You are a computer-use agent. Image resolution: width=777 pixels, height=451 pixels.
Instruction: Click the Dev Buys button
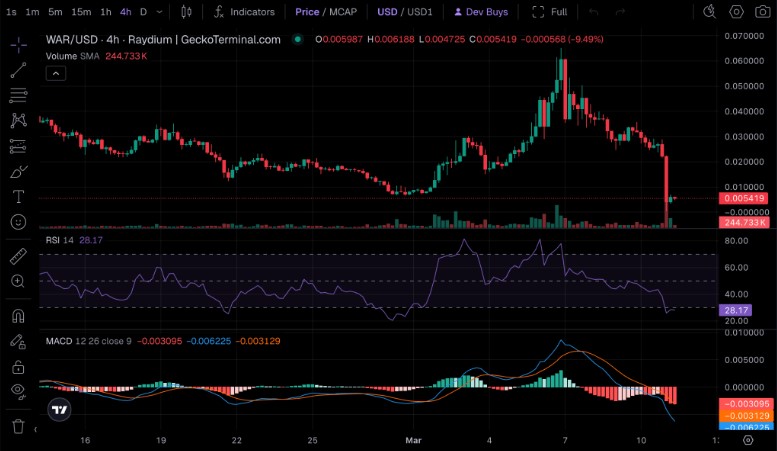click(x=481, y=12)
